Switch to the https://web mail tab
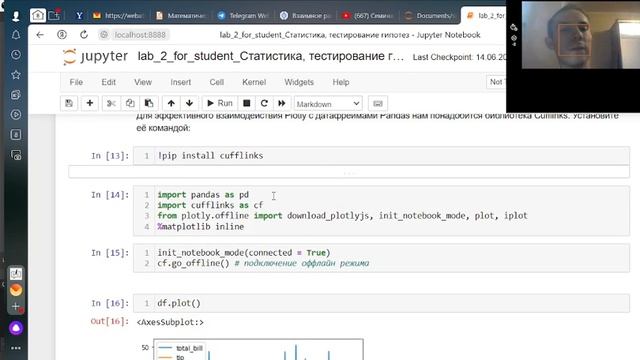The height and width of the screenshot is (360, 640). click(x=118, y=16)
